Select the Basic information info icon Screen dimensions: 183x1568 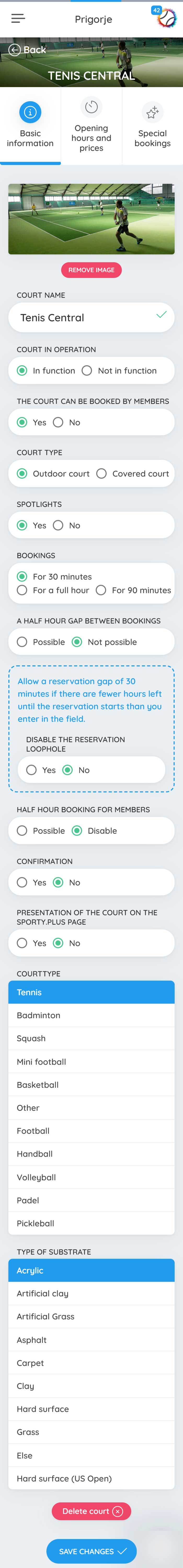30,112
